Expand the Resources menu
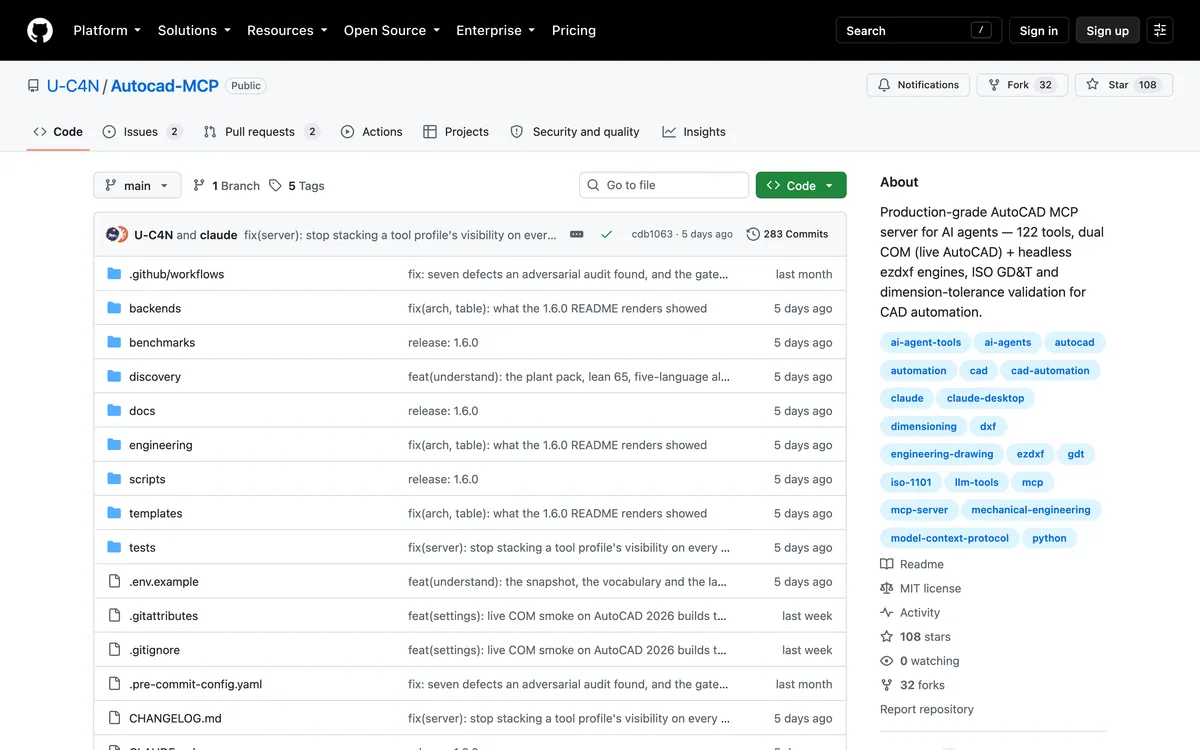 [x=287, y=30]
